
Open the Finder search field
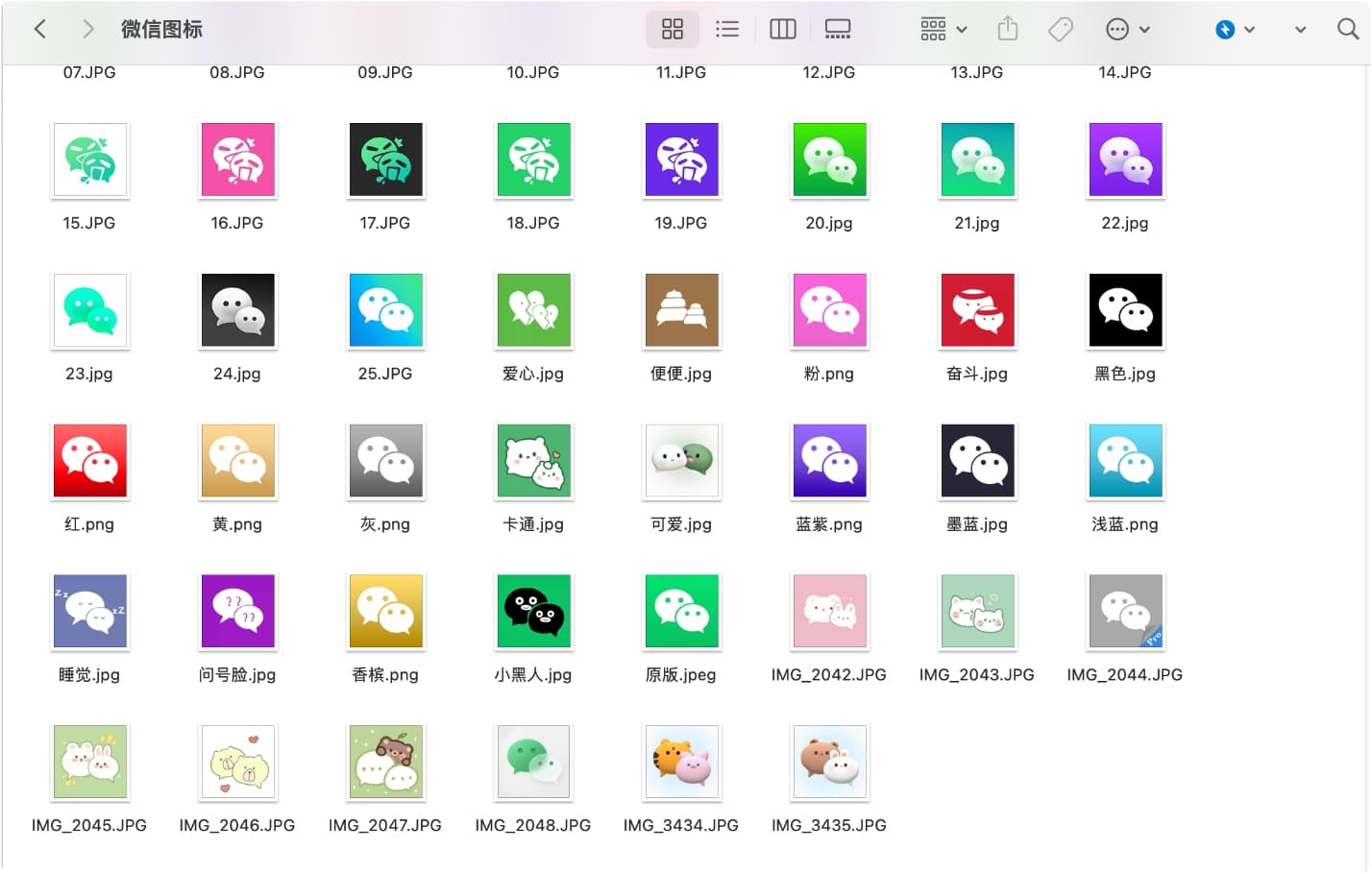click(x=1348, y=29)
